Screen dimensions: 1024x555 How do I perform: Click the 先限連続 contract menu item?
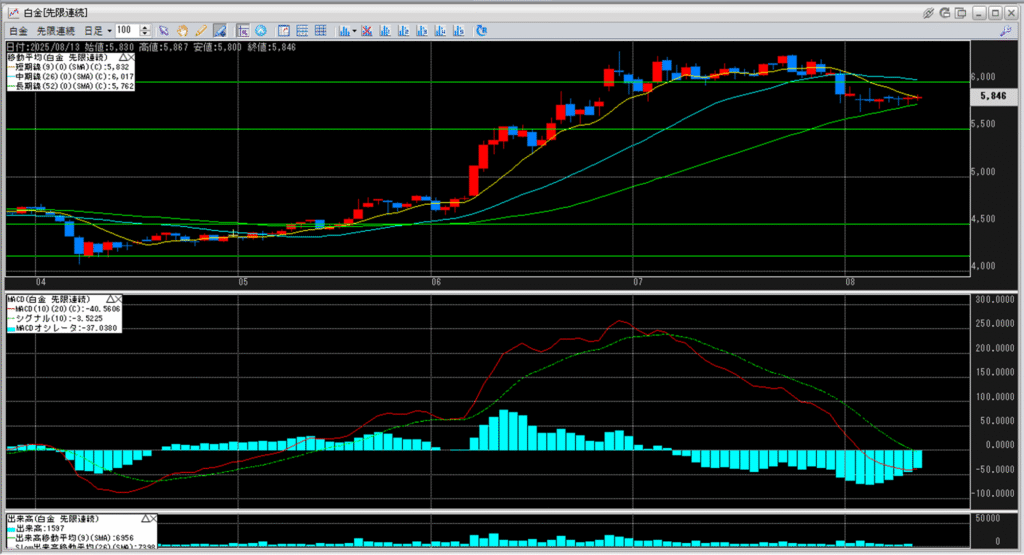[x=55, y=31]
